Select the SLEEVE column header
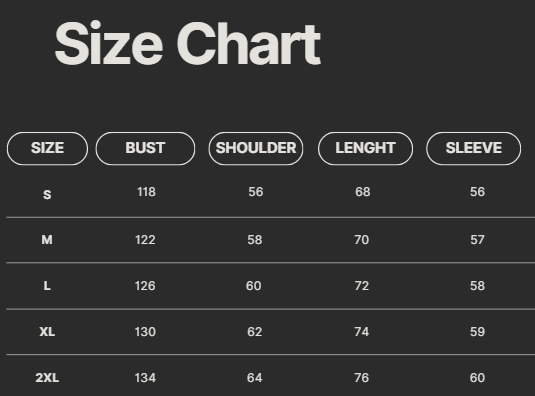The width and height of the screenshot is (535, 396). [474, 148]
